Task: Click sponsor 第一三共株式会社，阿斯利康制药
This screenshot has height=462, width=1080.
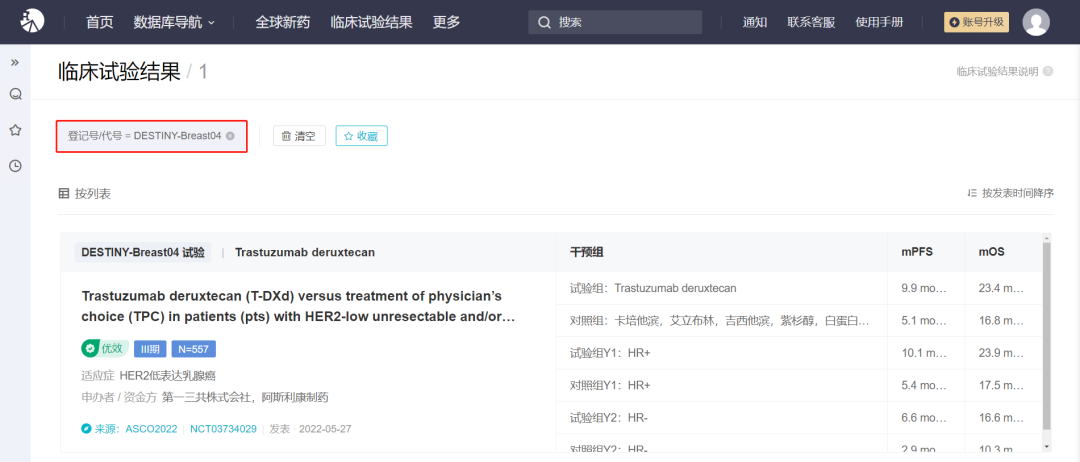Action: point(245,397)
